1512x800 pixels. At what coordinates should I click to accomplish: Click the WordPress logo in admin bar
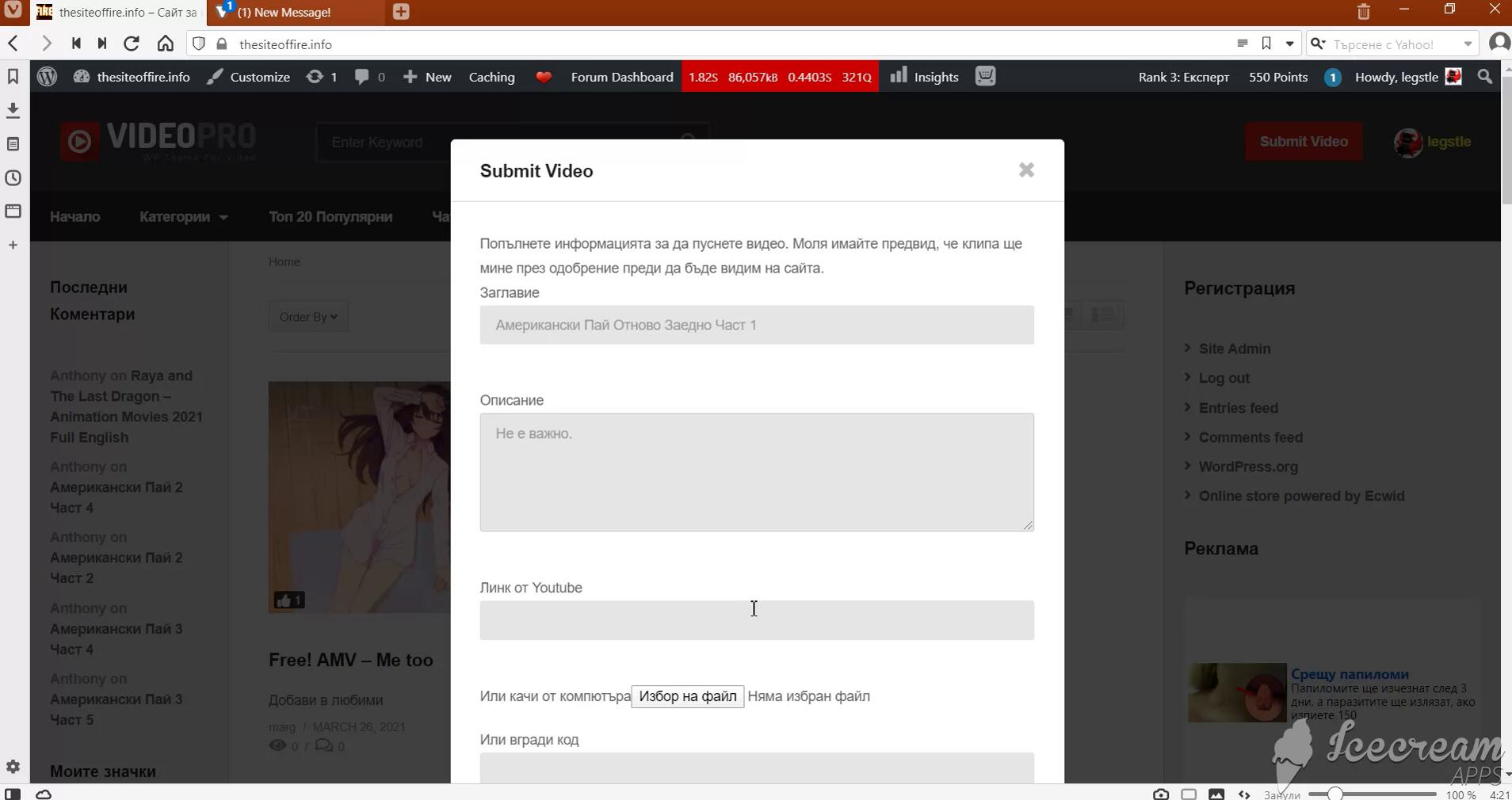click(x=48, y=77)
